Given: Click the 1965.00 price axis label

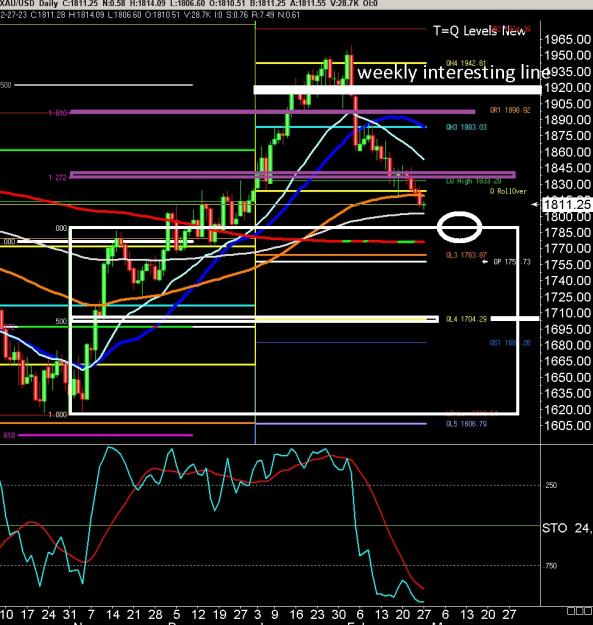Looking at the screenshot, I should (x=567, y=40).
